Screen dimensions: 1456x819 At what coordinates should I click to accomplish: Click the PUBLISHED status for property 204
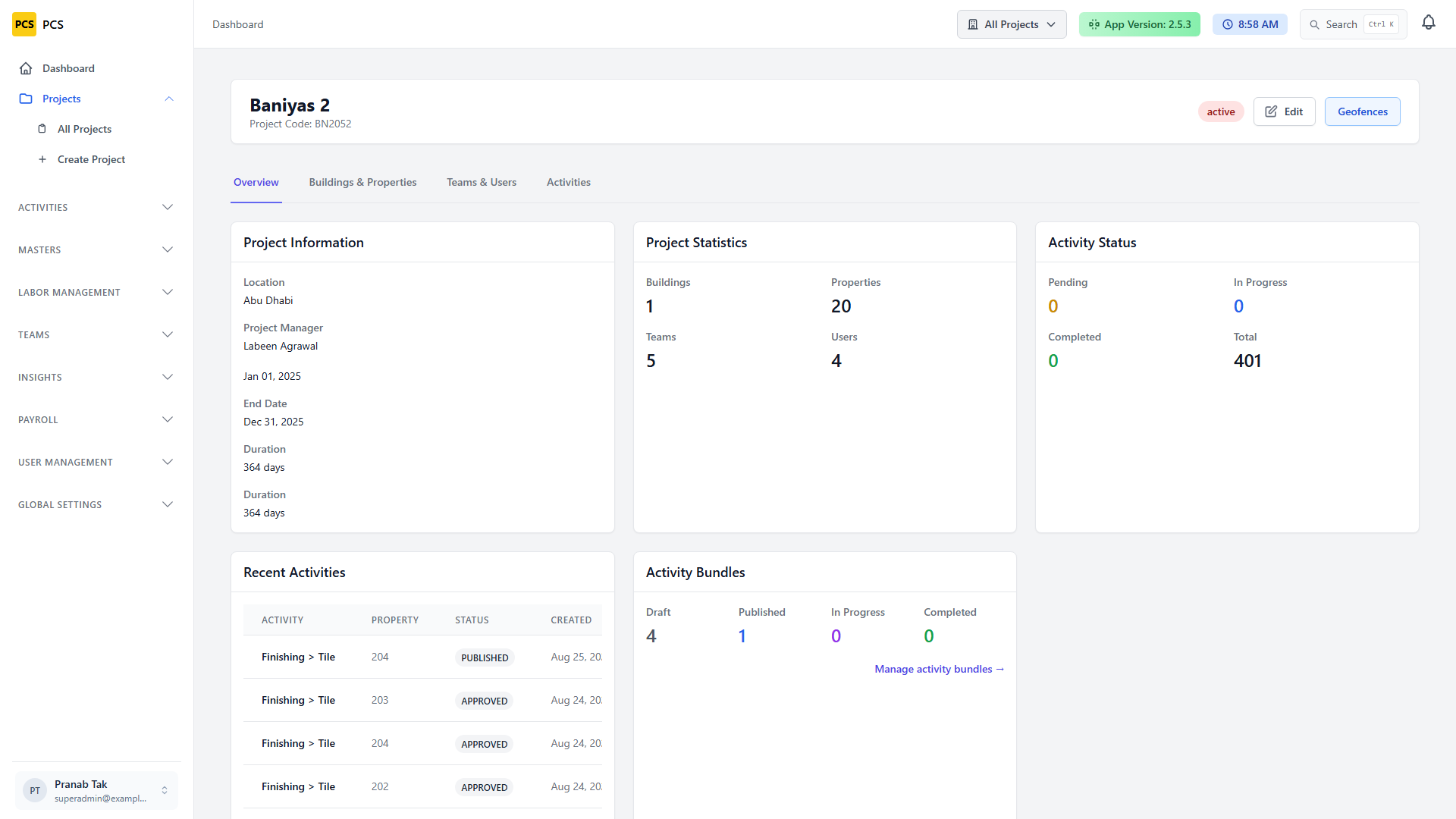click(485, 657)
